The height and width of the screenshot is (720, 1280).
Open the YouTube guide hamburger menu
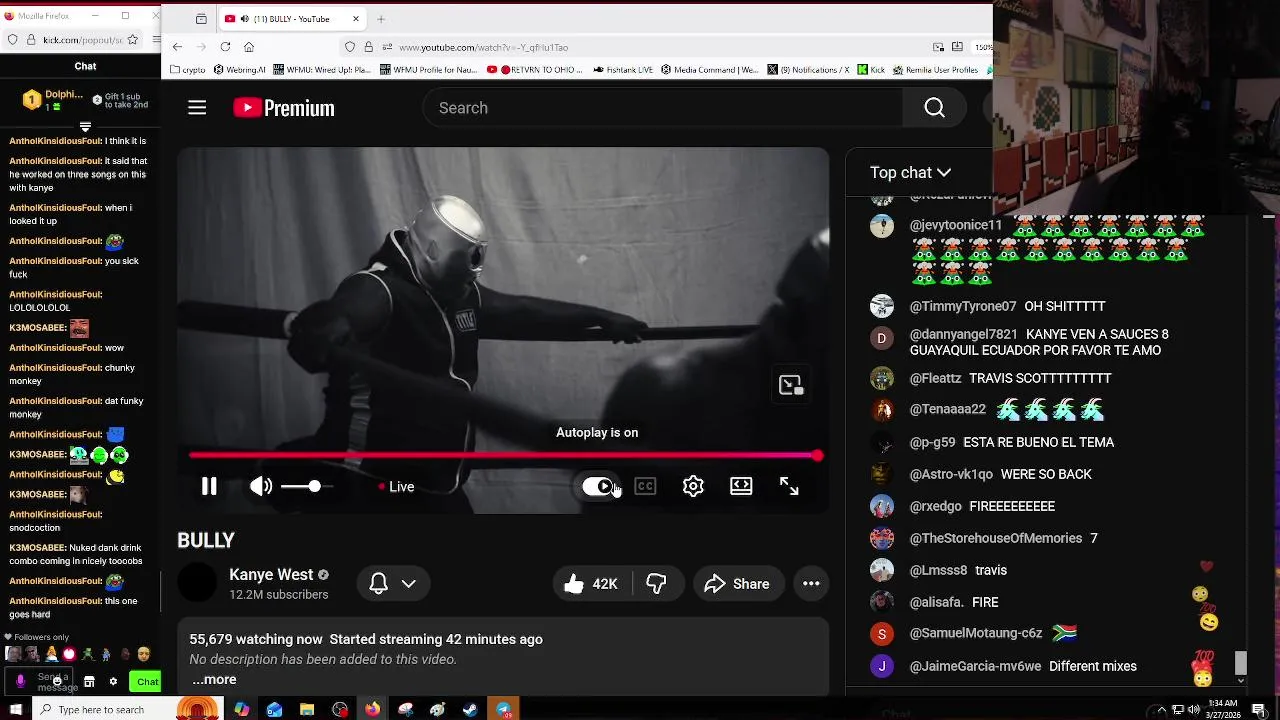coord(197,108)
